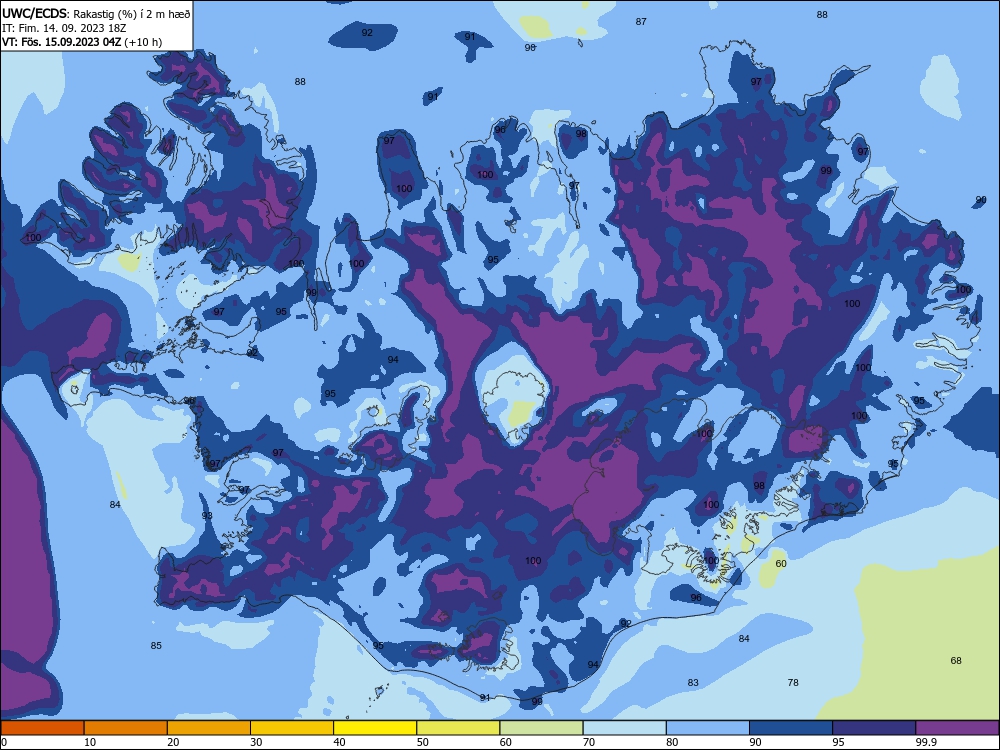Pick the purple legend swatch above 99.9
This screenshot has height=750, width=1000.
957,728
